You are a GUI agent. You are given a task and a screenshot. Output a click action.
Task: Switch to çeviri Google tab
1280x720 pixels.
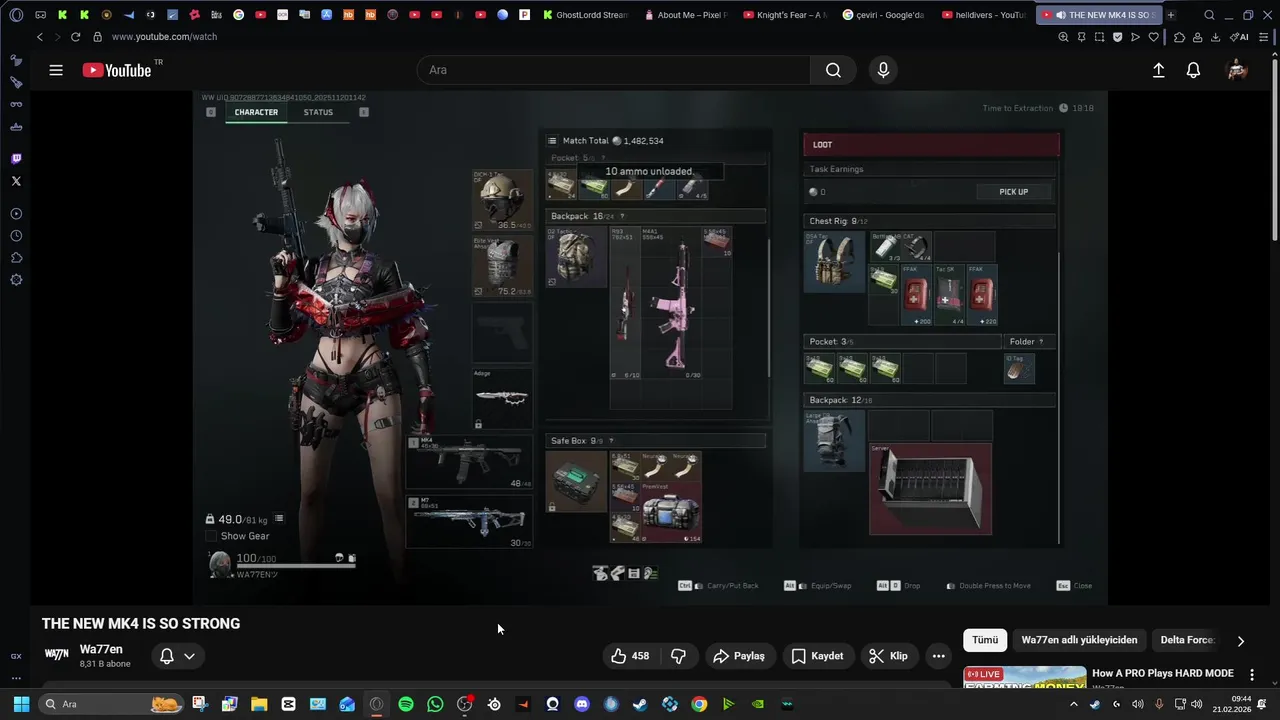click(884, 15)
